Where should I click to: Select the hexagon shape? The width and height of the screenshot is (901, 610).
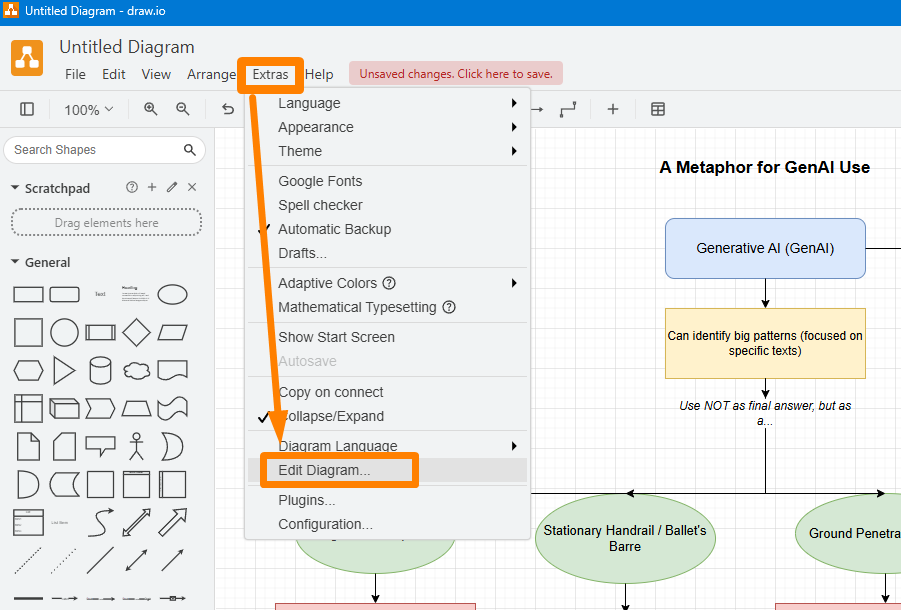(x=28, y=370)
